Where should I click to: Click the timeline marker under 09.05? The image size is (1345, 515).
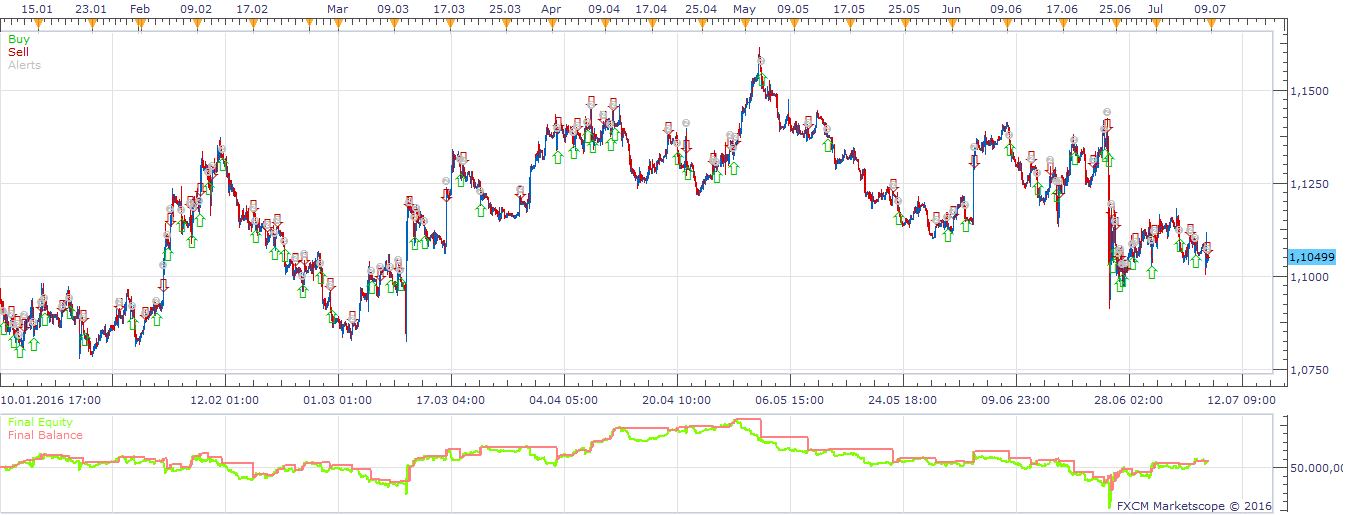(793, 23)
